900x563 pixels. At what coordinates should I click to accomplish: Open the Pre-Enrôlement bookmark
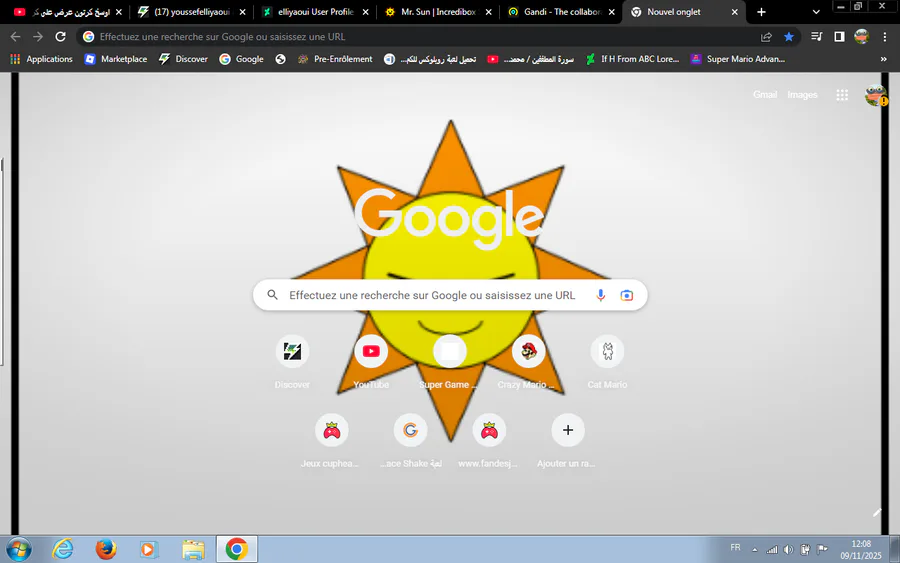[x=335, y=59]
